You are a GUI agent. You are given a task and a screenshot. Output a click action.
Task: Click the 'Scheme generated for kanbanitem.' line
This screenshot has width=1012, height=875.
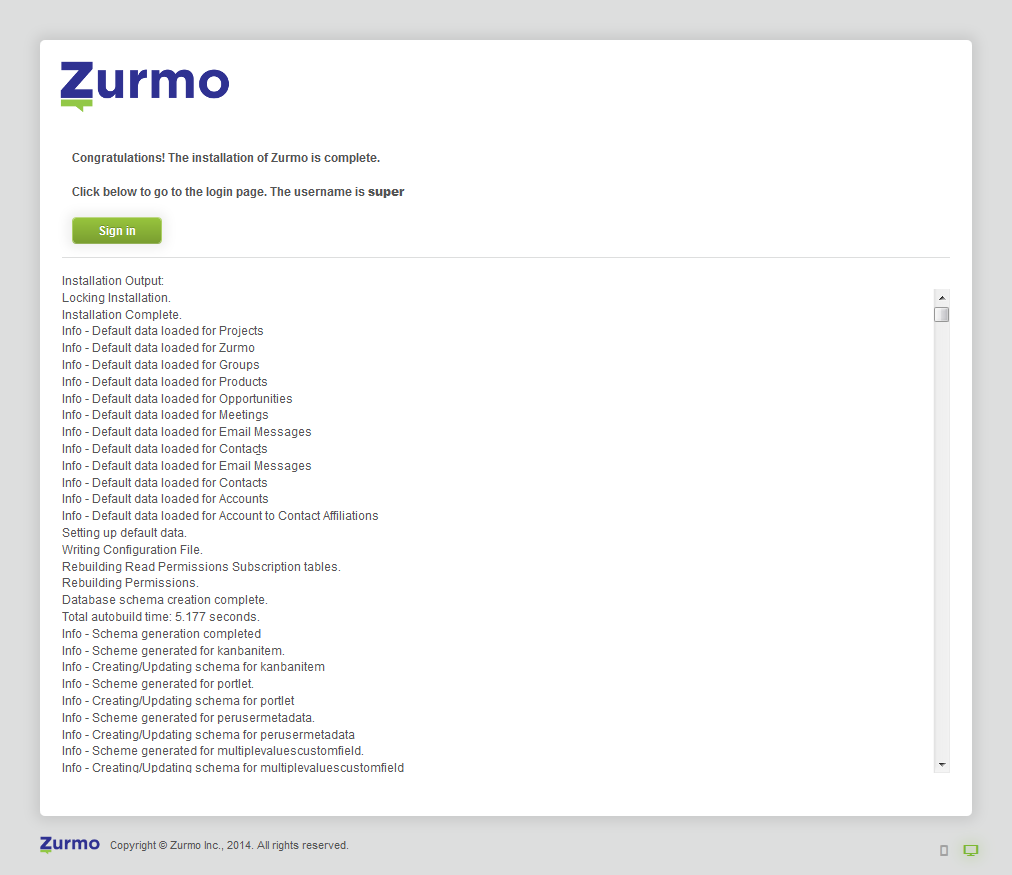click(173, 651)
